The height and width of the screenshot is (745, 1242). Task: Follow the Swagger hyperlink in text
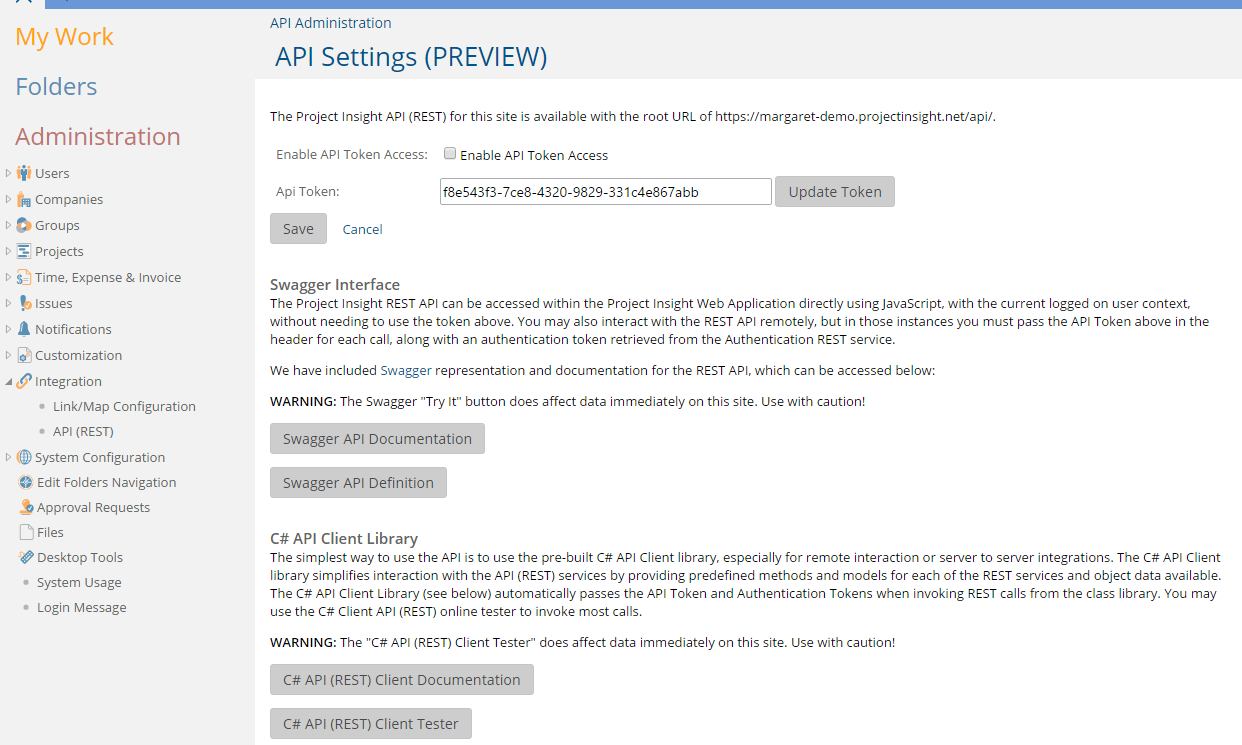coord(406,370)
